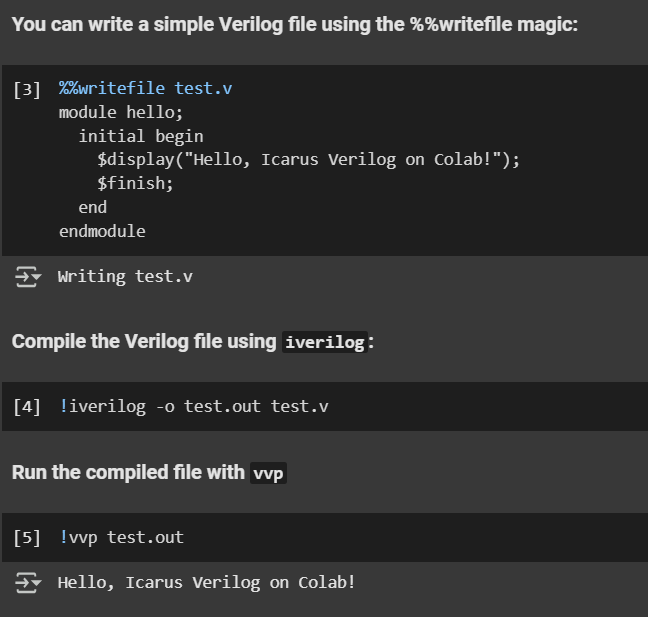
Task: Click the "%%writefile test.v" code line
Action: click(145, 88)
